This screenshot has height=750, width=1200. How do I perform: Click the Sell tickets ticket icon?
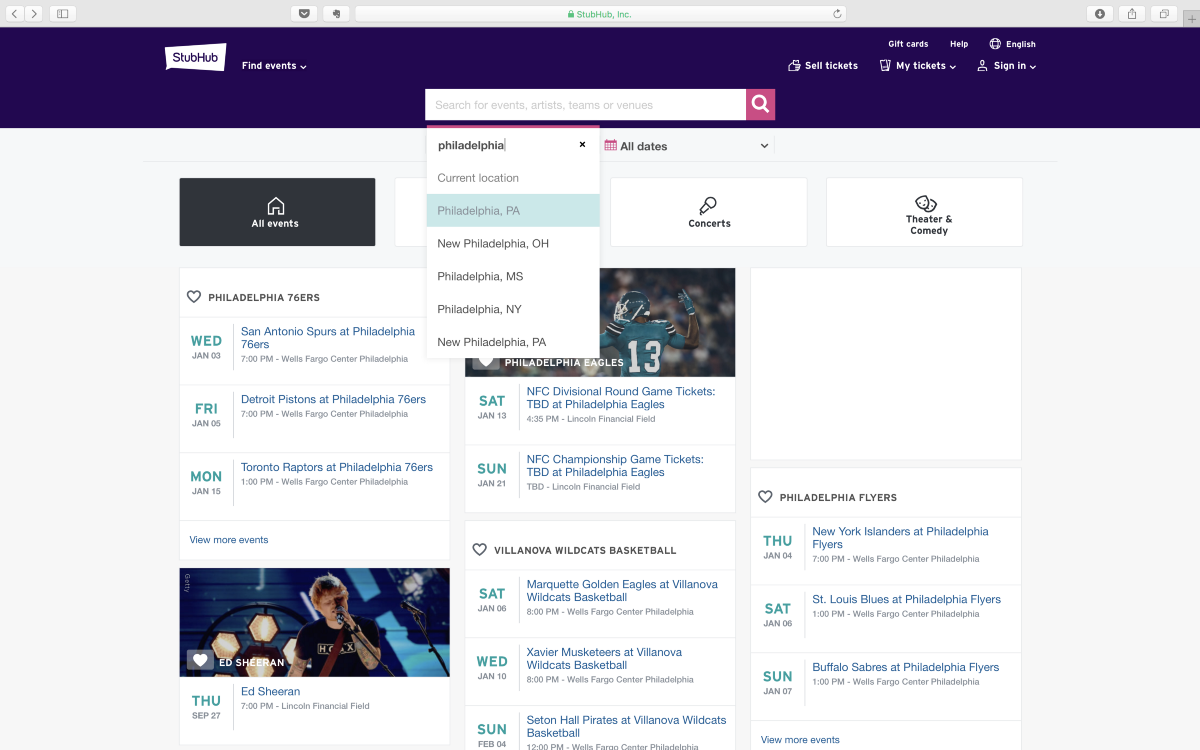pos(794,66)
